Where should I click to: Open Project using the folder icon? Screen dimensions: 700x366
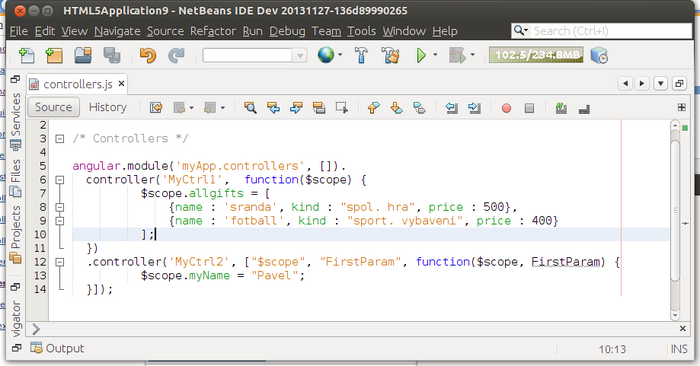point(83,55)
